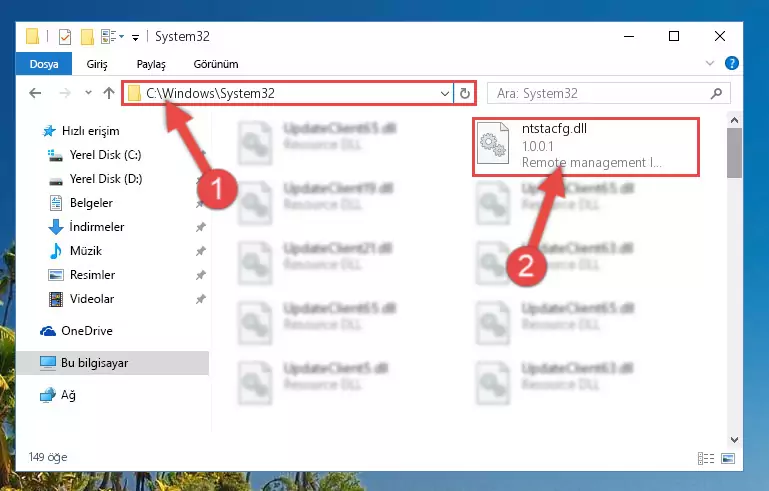
Task: Click the Bu bilgisayar monitor icon
Action: [48, 363]
